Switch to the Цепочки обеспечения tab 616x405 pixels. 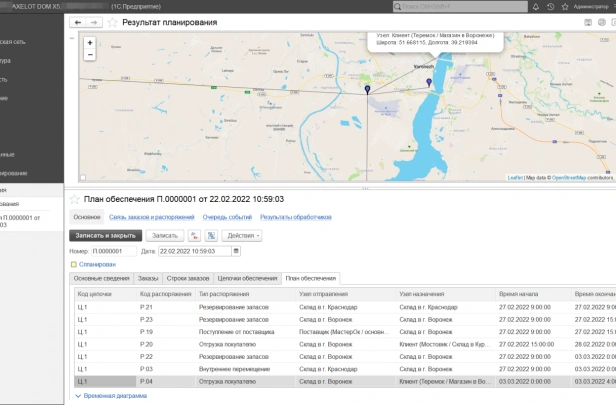pos(248,279)
